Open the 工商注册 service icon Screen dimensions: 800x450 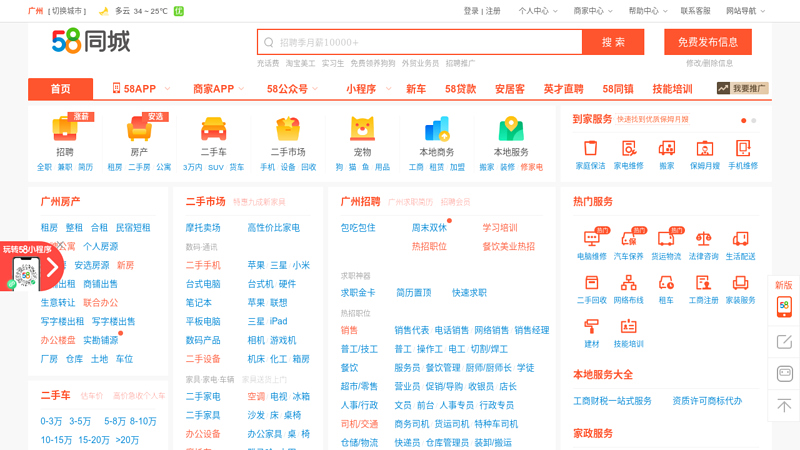(x=704, y=282)
